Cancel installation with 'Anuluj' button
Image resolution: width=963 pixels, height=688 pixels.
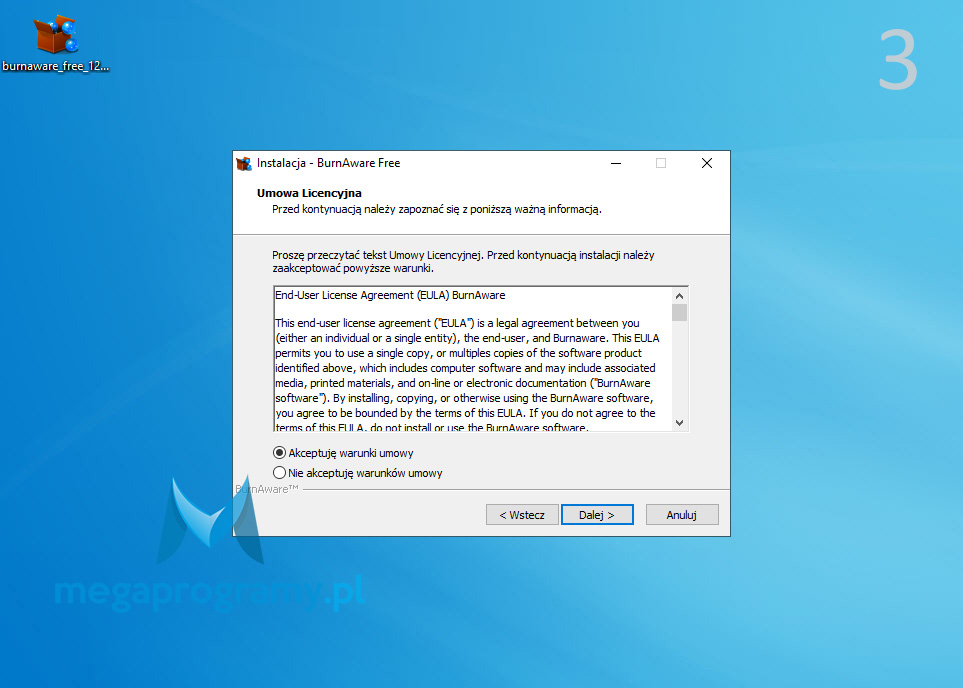682,515
